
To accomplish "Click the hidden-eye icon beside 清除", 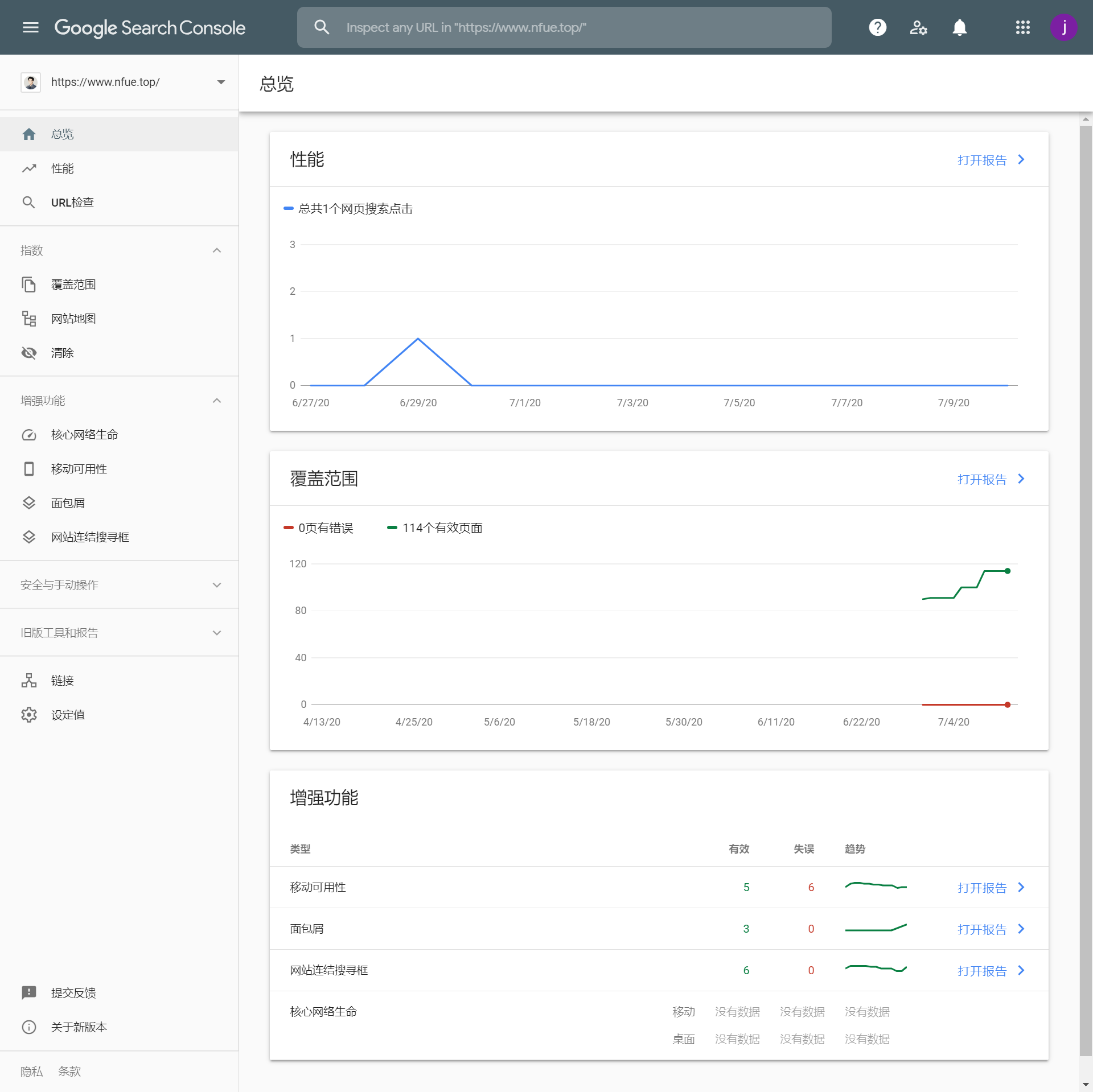I will coord(29,353).
